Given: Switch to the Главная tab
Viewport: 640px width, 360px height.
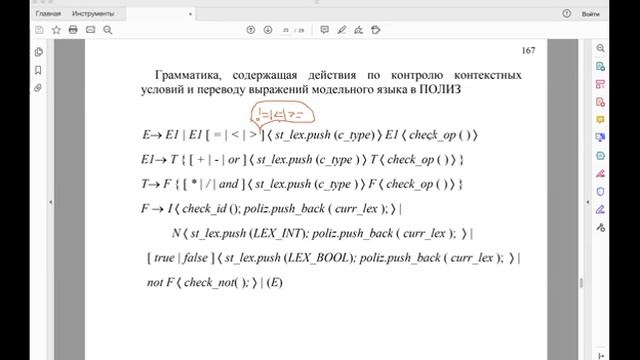Looking at the screenshot, I should coord(48,13).
